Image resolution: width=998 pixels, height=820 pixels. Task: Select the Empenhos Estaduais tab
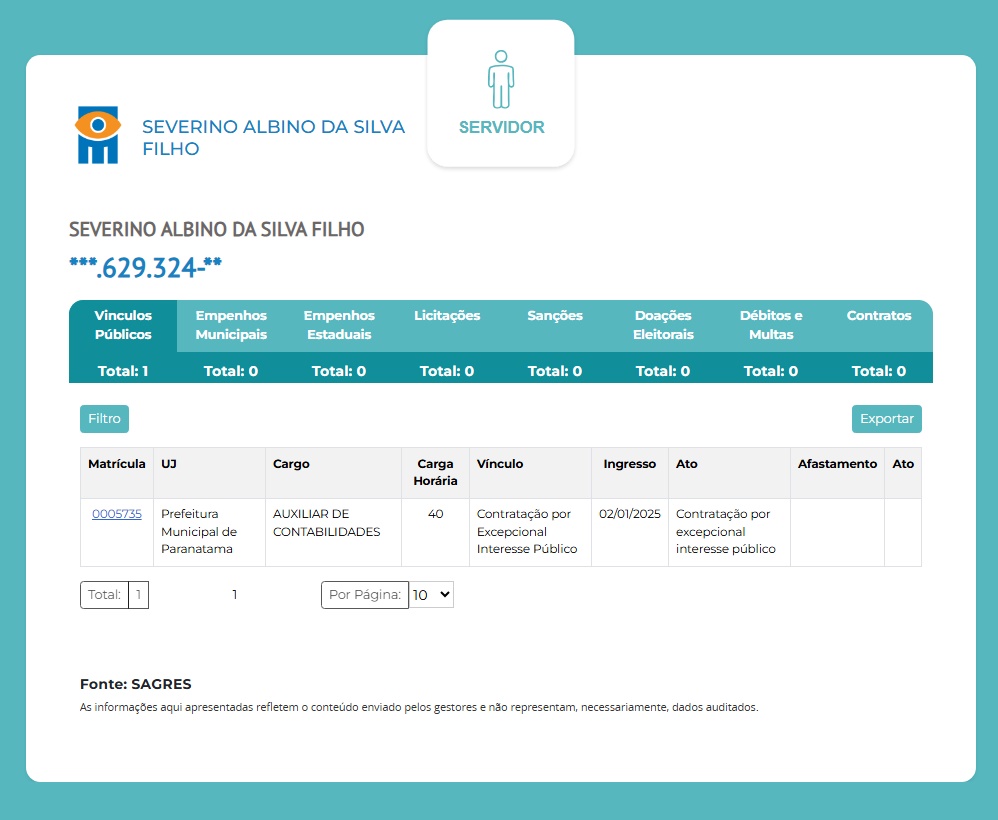click(x=339, y=325)
